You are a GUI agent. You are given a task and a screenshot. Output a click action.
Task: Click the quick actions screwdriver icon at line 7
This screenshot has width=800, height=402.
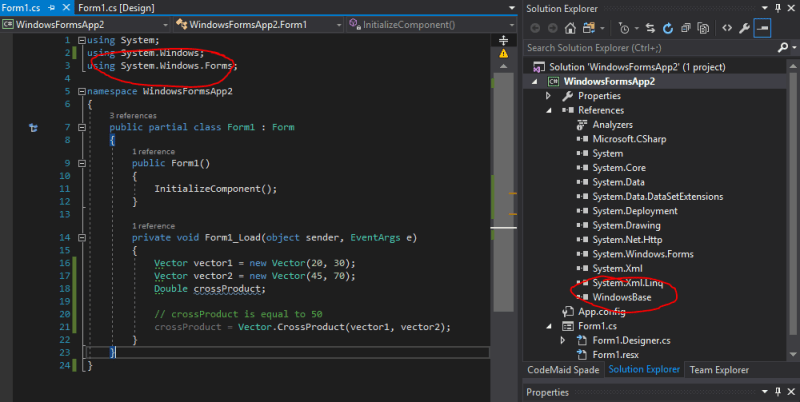coord(33,128)
